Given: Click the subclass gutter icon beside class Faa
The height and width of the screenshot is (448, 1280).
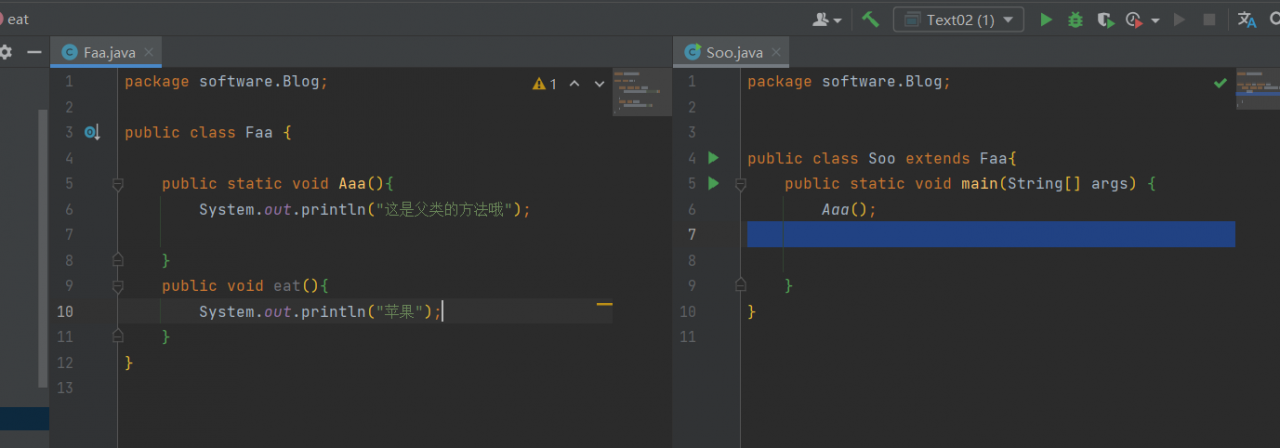Looking at the screenshot, I should coord(92,132).
